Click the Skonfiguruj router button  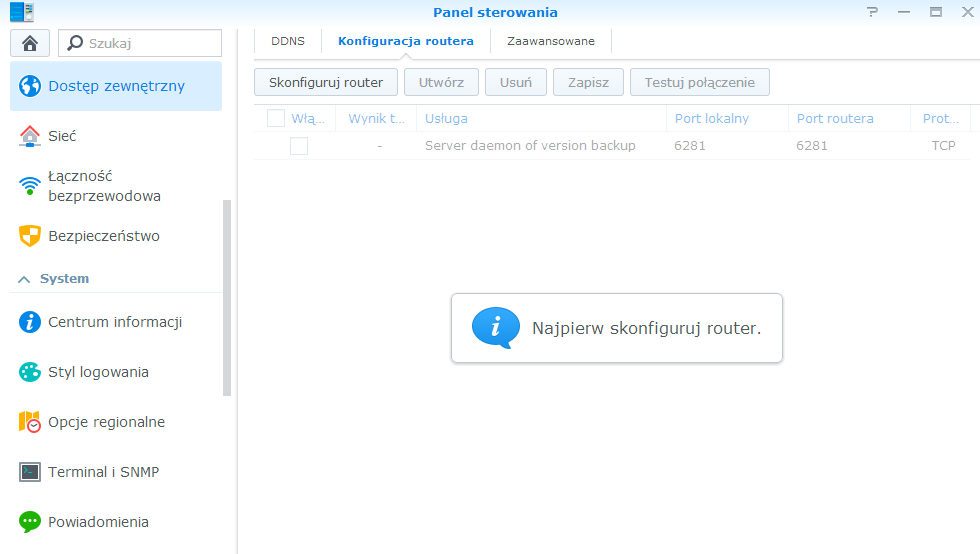point(326,82)
